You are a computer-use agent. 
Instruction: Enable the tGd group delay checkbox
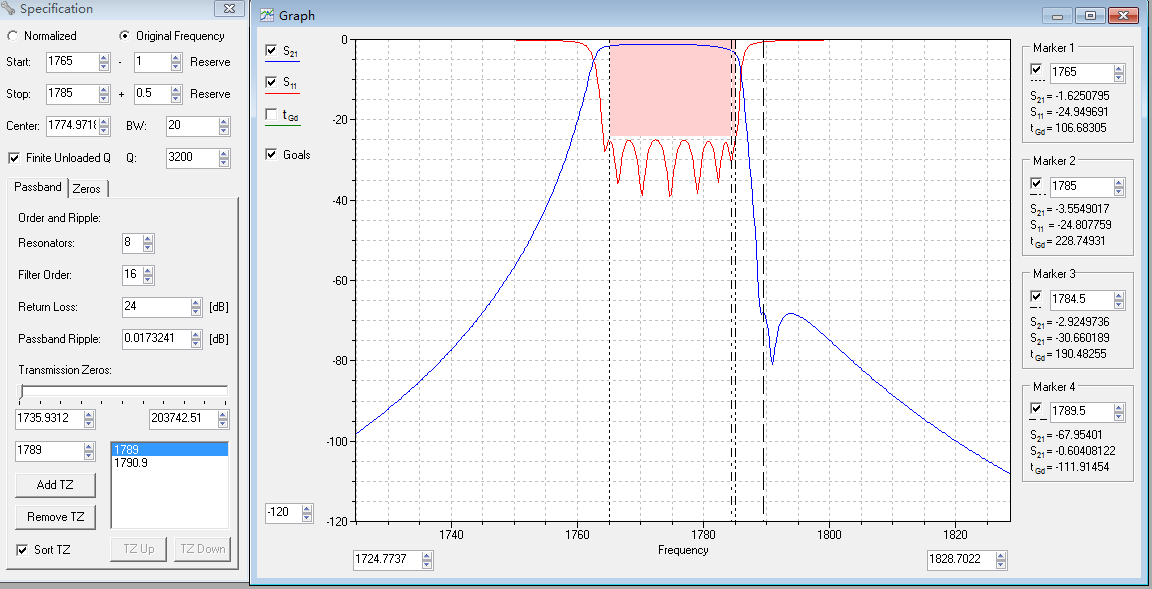point(271,115)
